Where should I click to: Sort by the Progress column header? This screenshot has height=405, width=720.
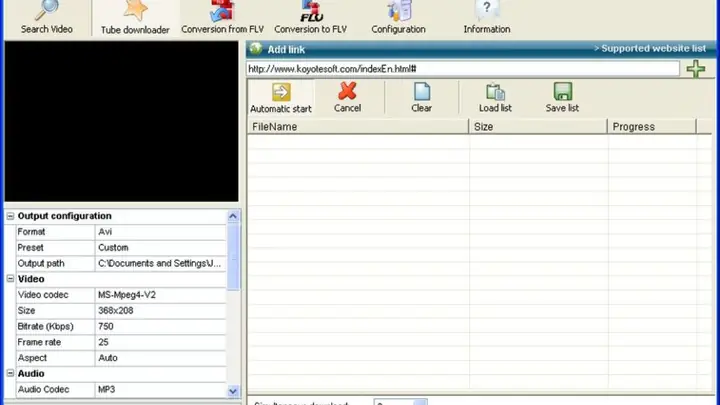pos(652,127)
